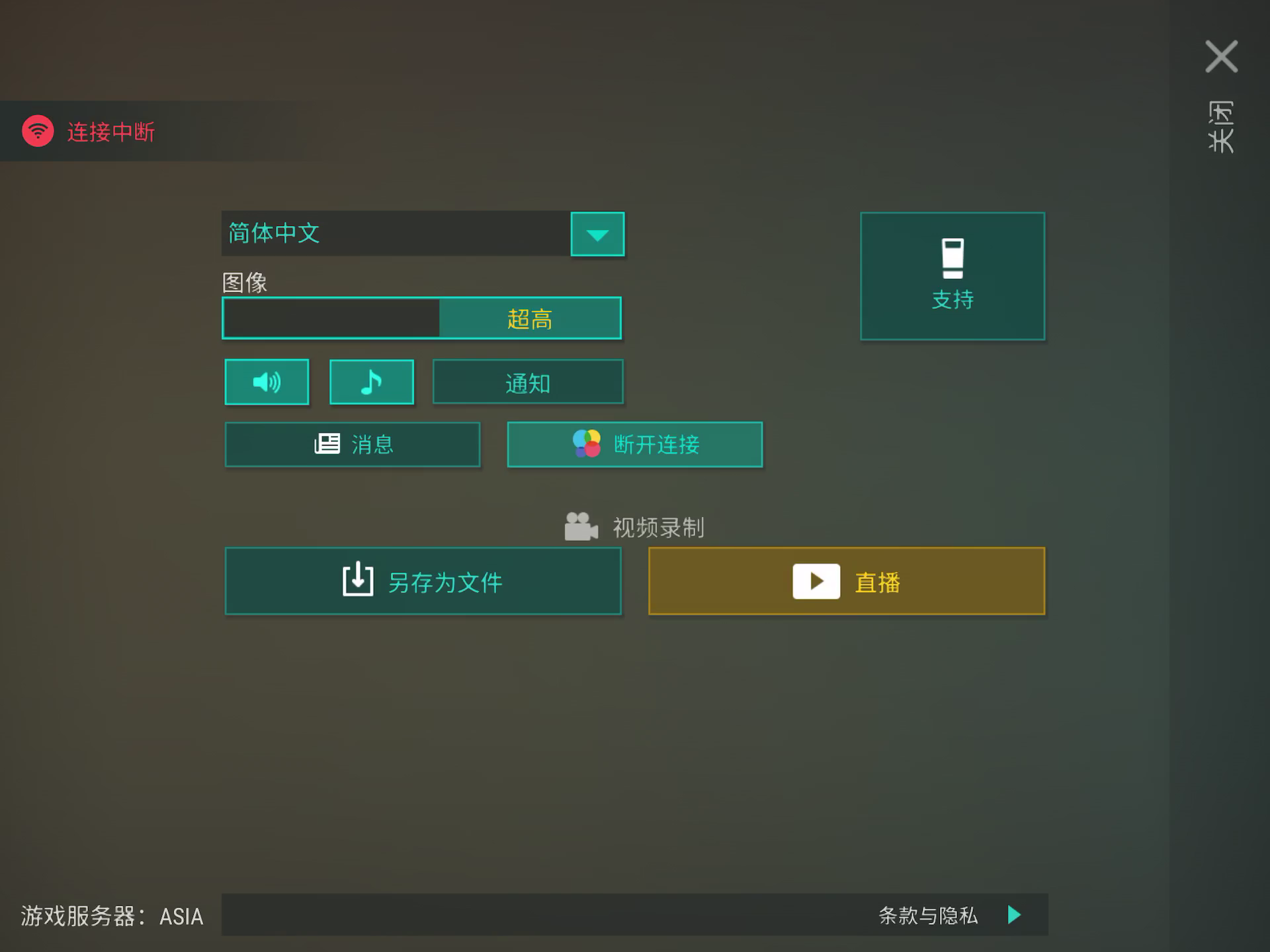The height and width of the screenshot is (952, 1270).
Task: Click the newspaper icon beside 消息
Action: coord(327,444)
